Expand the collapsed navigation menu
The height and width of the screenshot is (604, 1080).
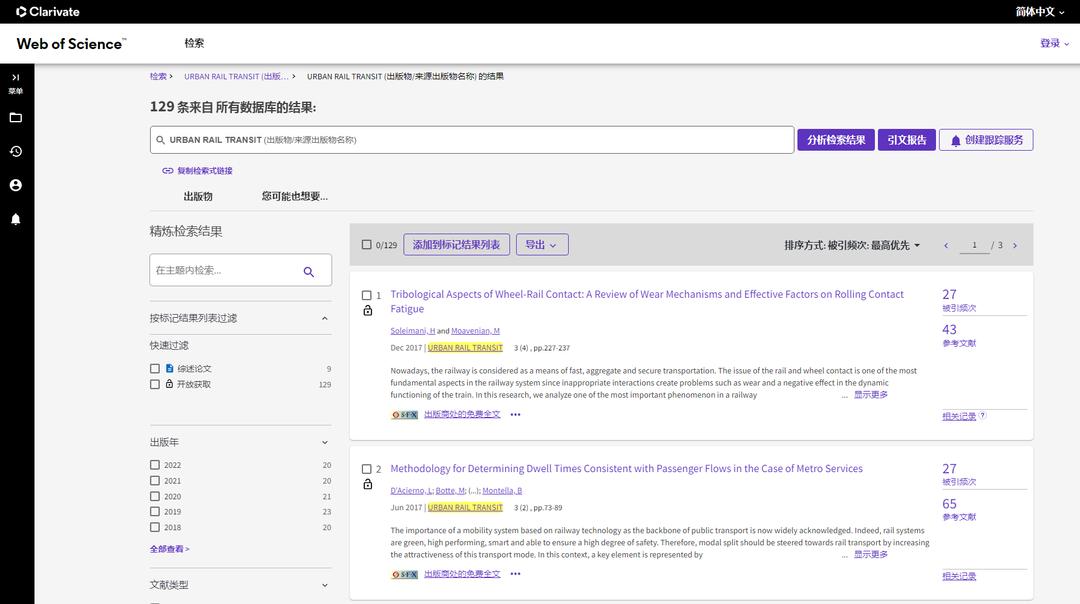(13, 79)
